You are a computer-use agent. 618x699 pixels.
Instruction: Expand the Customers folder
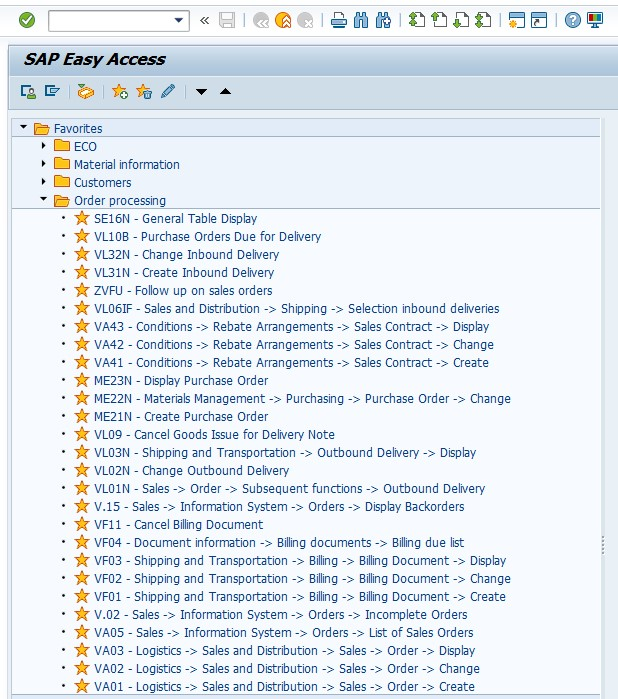pyautogui.click(x=43, y=182)
